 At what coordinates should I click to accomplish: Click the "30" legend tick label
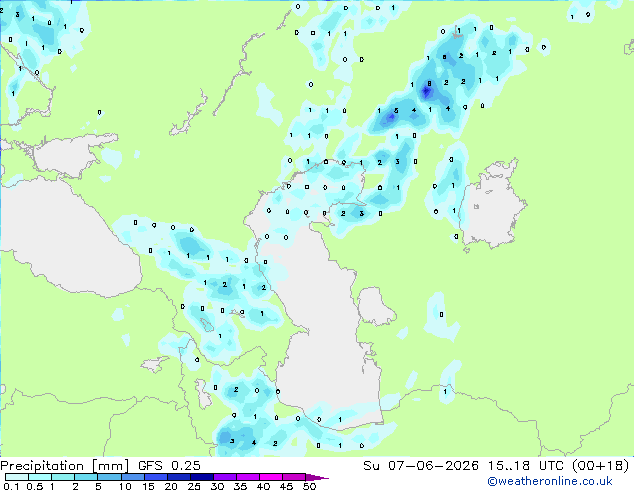coord(217,486)
